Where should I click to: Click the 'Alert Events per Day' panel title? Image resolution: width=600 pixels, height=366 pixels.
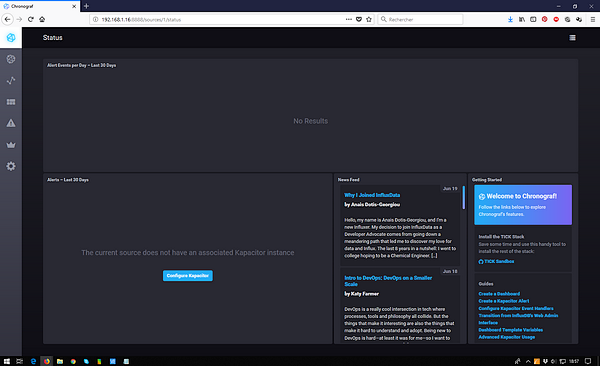[81, 65]
